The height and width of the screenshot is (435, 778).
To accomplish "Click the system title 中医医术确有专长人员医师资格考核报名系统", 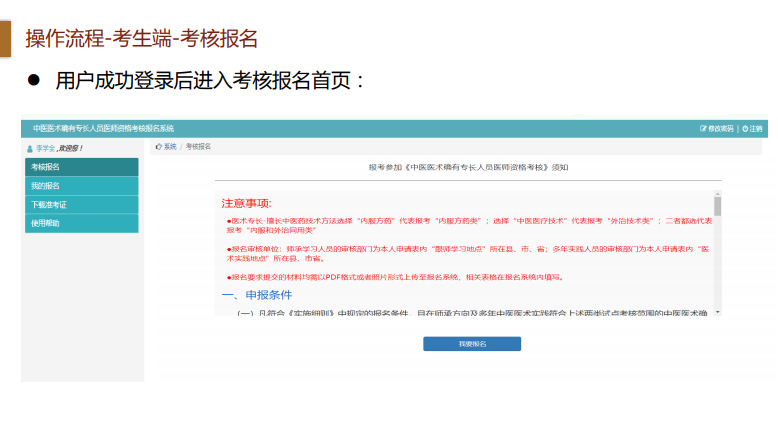I will [103, 129].
